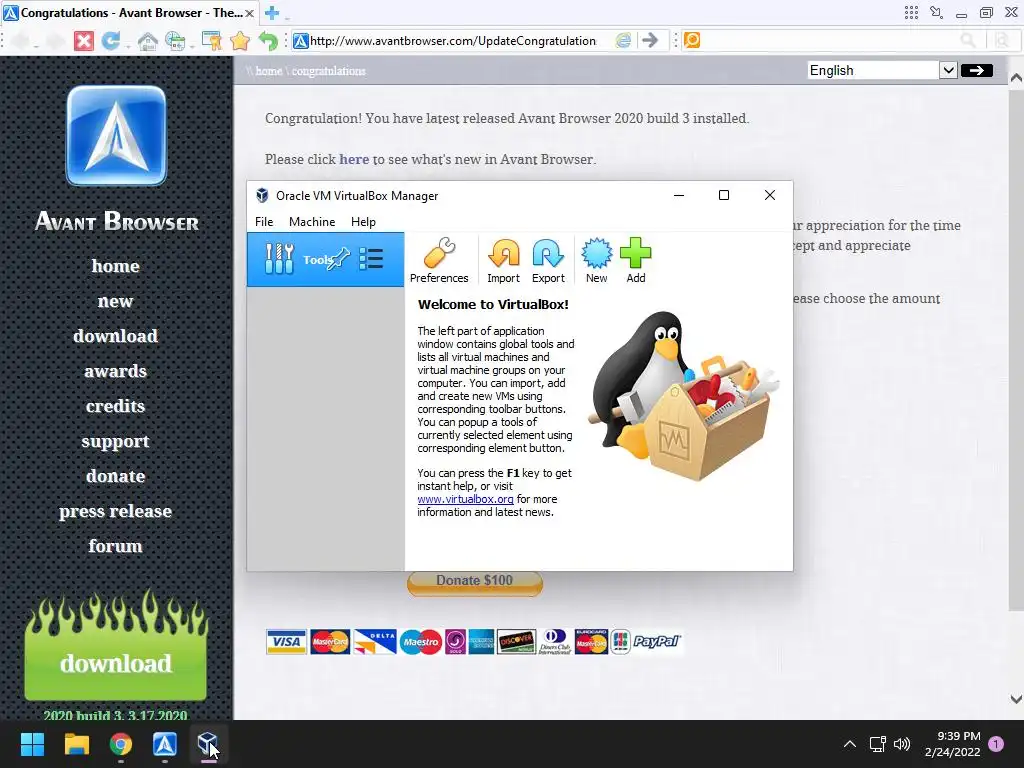The width and height of the screenshot is (1024, 768).
Task: Click VirtualBox icon in taskbar
Action: point(208,744)
